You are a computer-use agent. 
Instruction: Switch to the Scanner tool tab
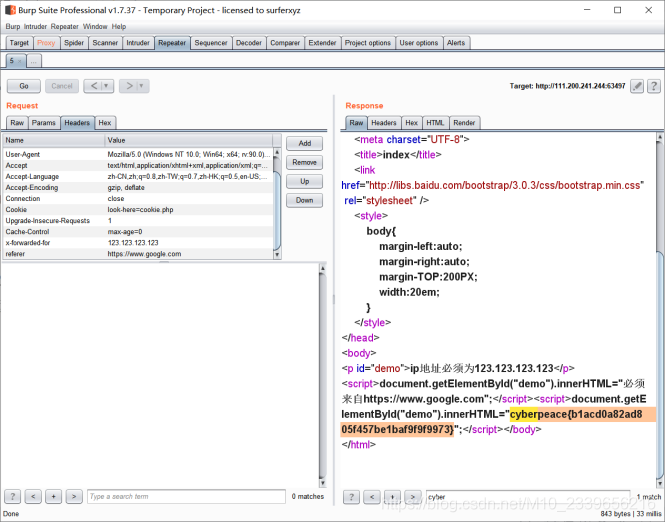tap(105, 43)
